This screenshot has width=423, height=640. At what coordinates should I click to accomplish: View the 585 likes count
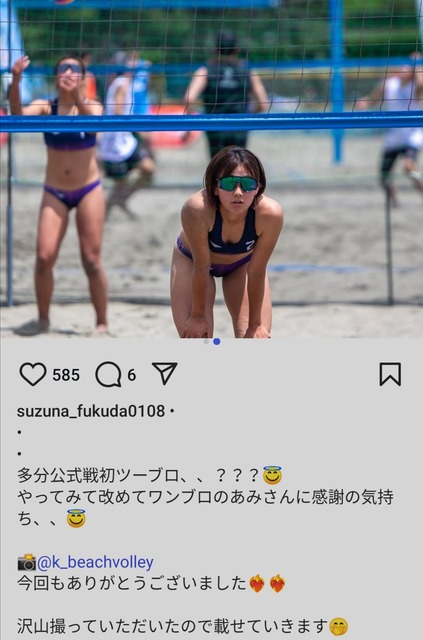click(66, 375)
